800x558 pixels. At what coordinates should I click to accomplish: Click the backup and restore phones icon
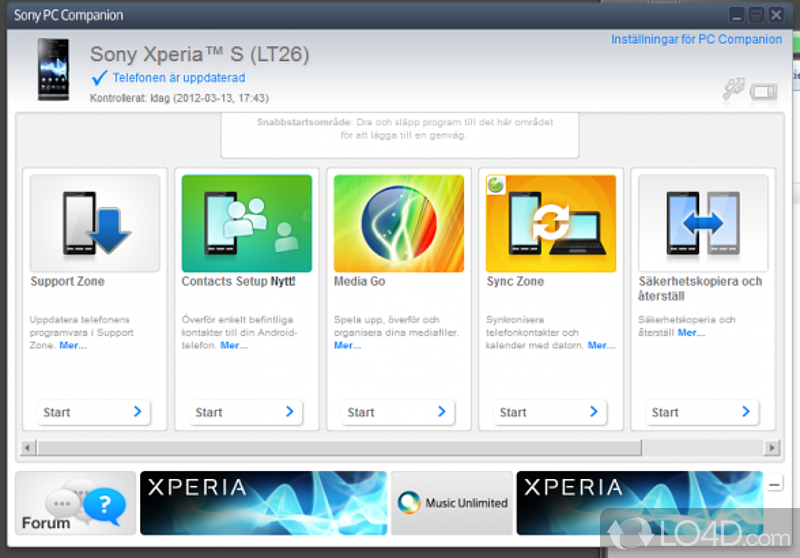(x=703, y=223)
